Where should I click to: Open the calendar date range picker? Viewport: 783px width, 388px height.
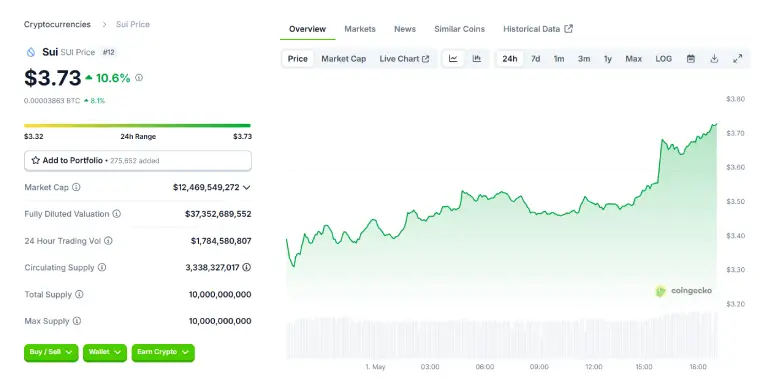[x=691, y=58]
